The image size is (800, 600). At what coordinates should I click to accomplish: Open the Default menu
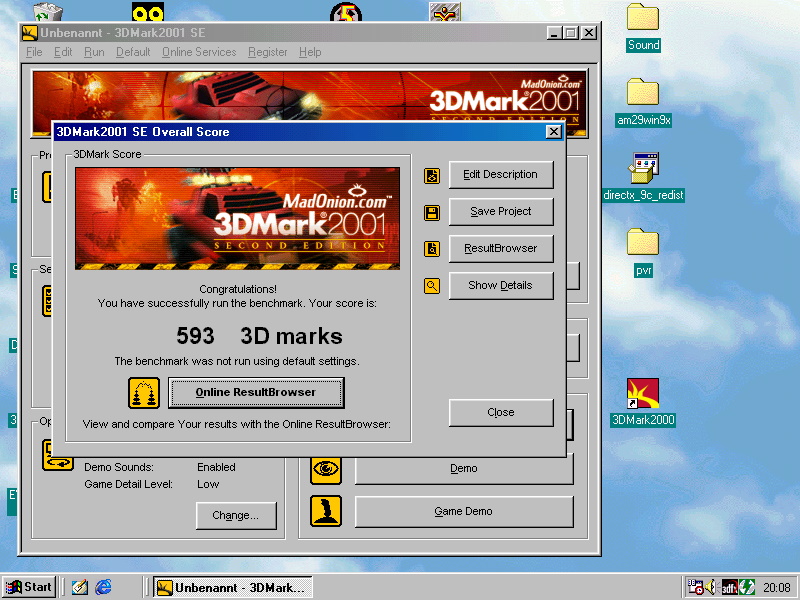(x=133, y=52)
